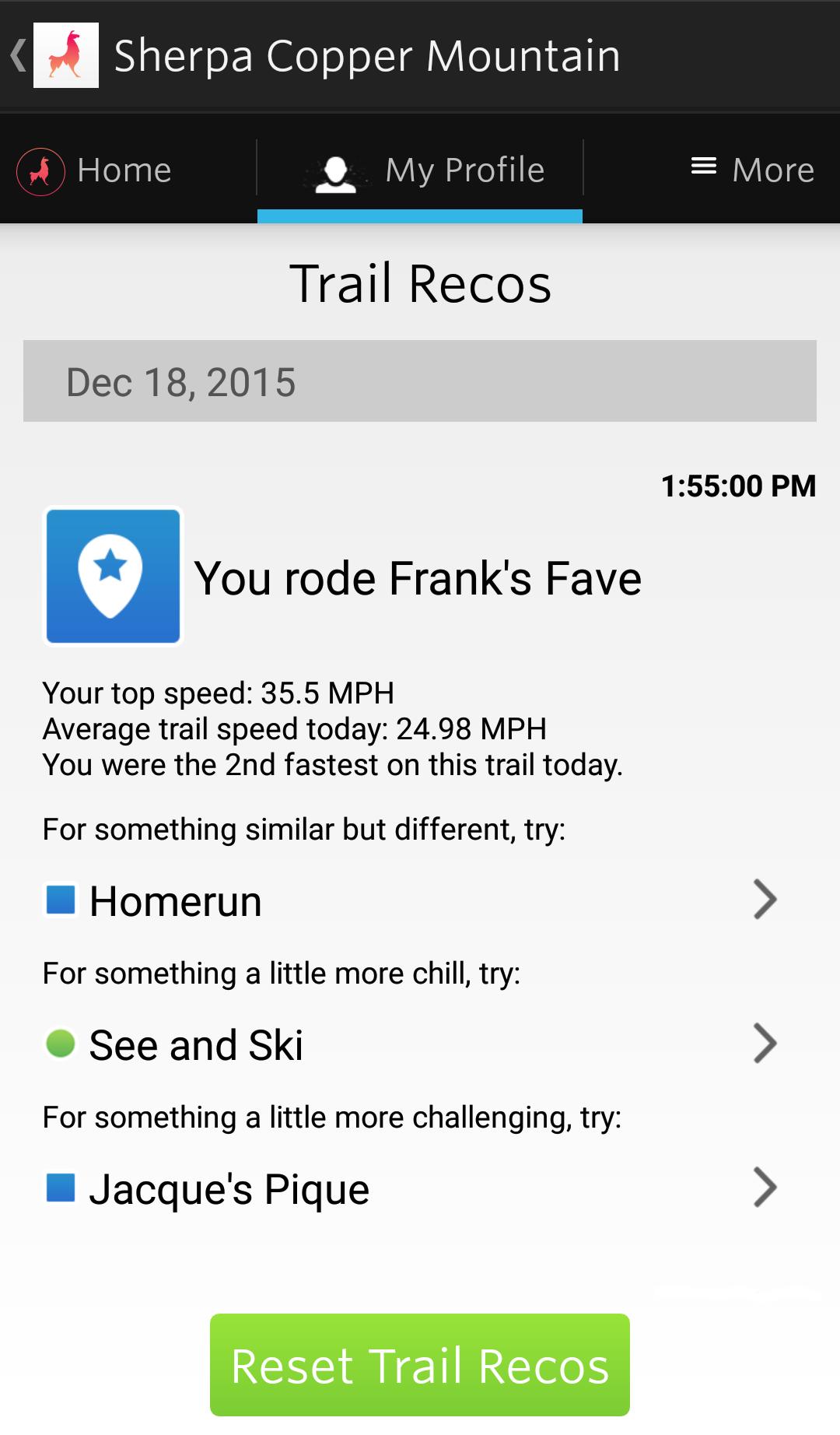
Task: Open the Jacque's Pique trail recommendation
Action: click(229, 1189)
